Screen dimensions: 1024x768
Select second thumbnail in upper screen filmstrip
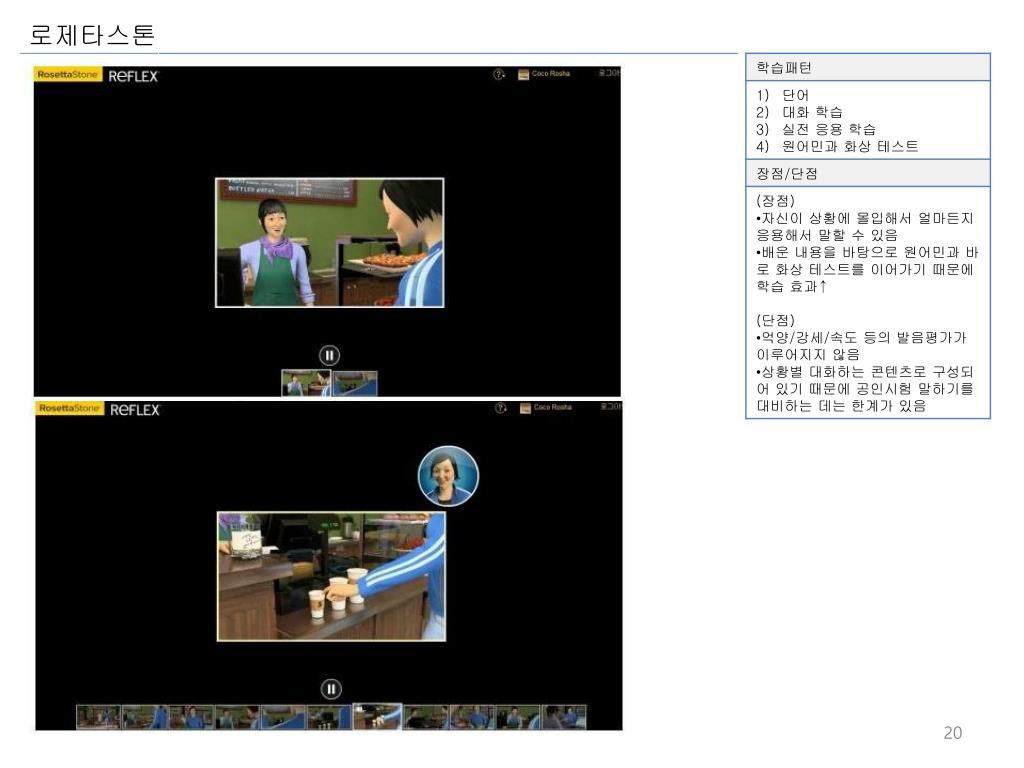355,383
